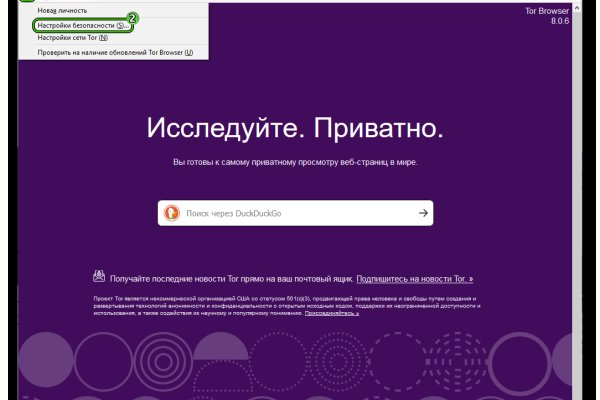Choose the "Новая личность" menu entry

pyautogui.click(x=62, y=9)
